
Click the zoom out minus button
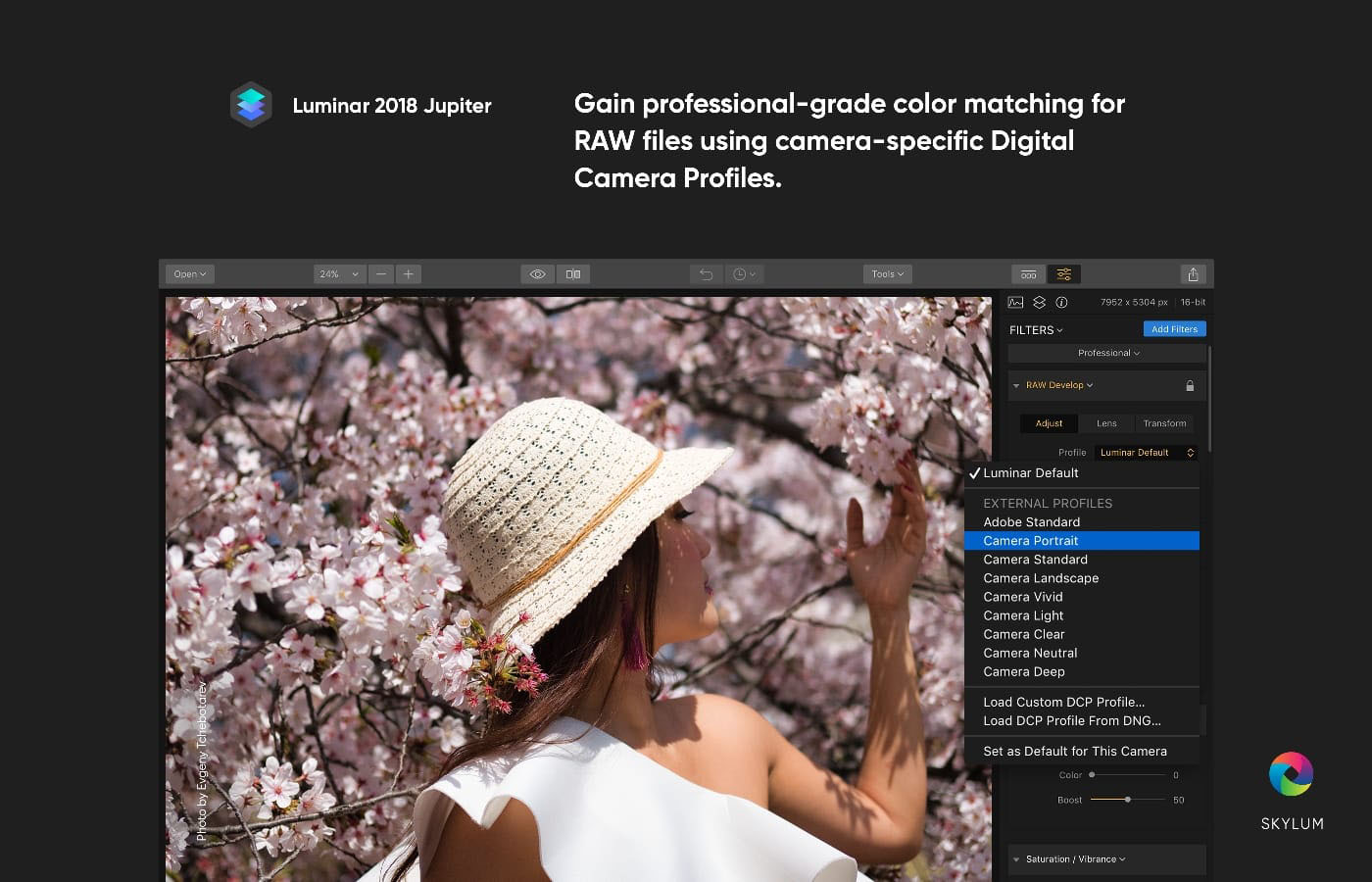pos(381,274)
